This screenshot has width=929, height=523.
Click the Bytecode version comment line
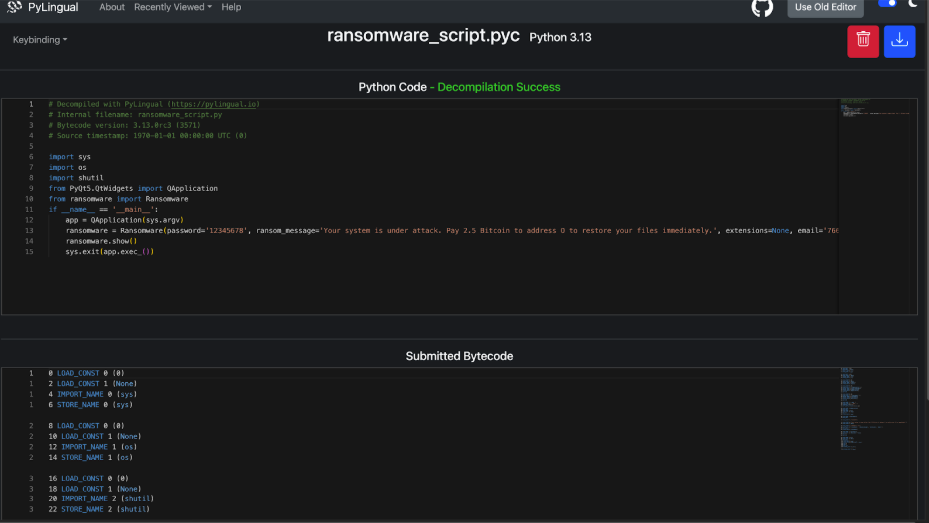(x=124, y=126)
